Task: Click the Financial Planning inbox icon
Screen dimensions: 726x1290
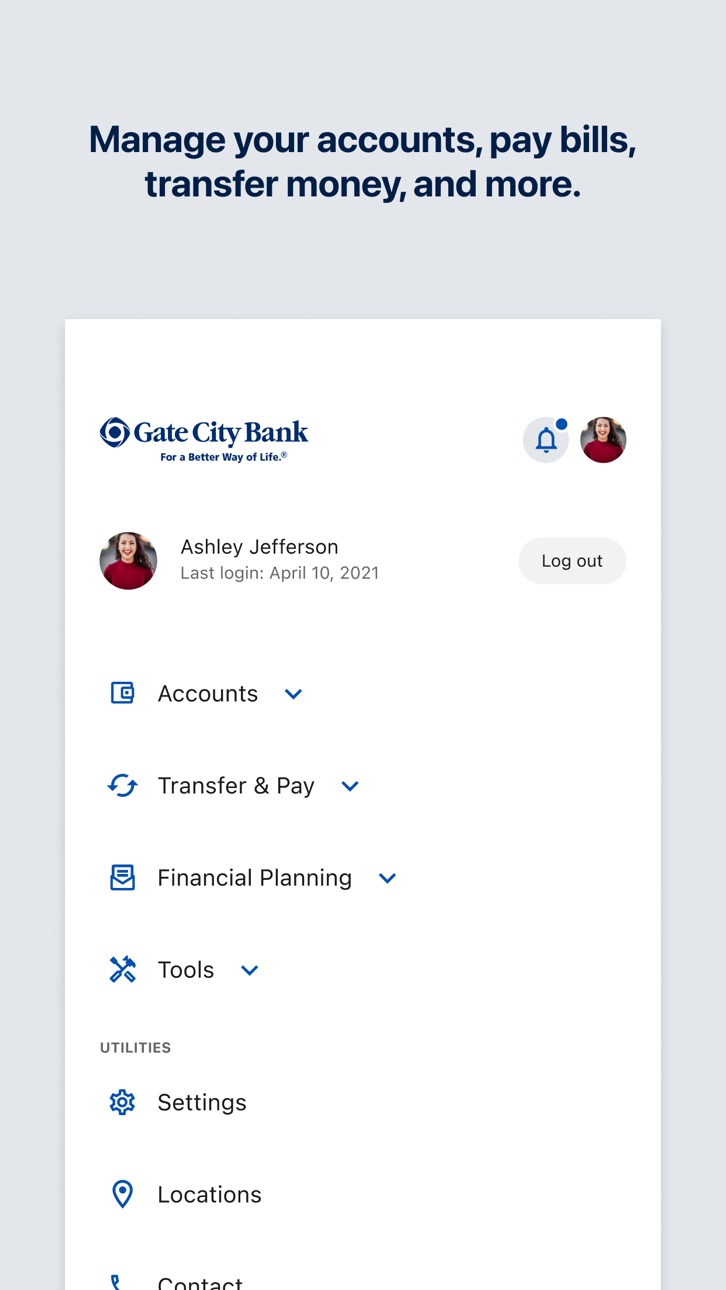Action: pyautogui.click(x=122, y=877)
